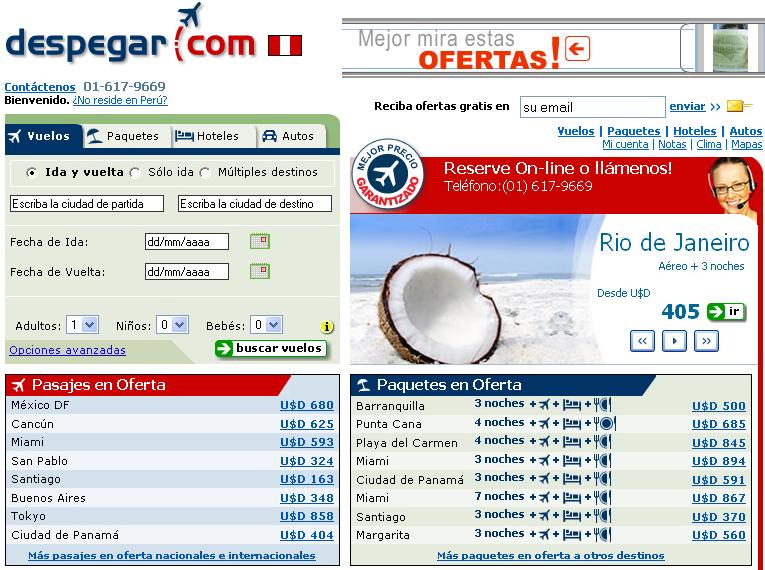Click the U$D 163 Santiago flight price
765x570 pixels.
point(307,479)
